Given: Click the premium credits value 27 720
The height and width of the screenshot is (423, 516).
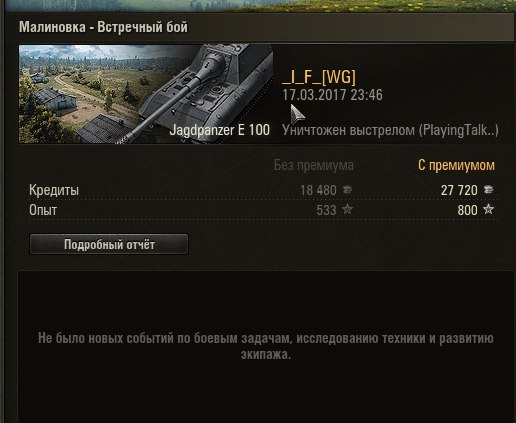Looking at the screenshot, I should point(459,190).
